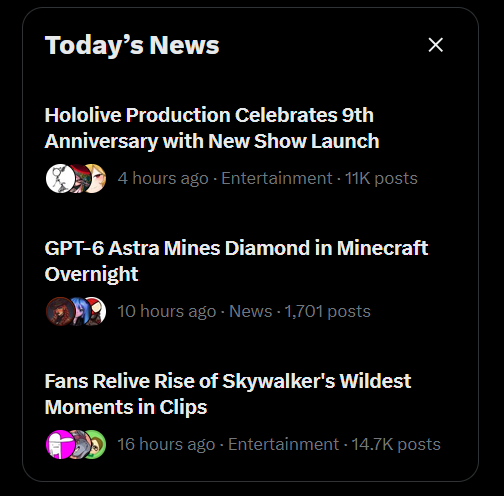Close the Today's News panel
The height and width of the screenshot is (496, 504).
click(435, 45)
